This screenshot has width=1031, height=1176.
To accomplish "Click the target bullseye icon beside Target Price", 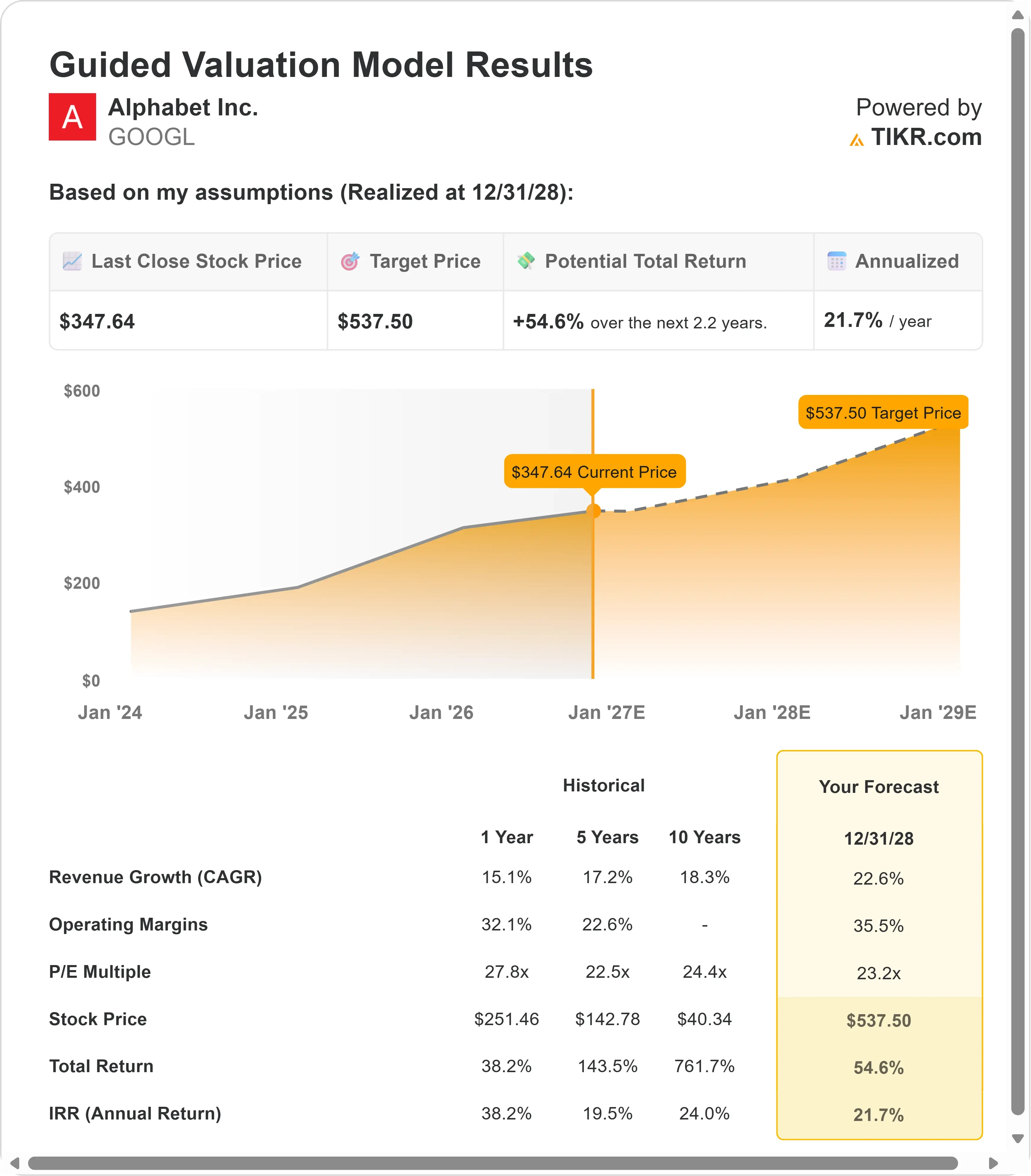I will [x=350, y=261].
